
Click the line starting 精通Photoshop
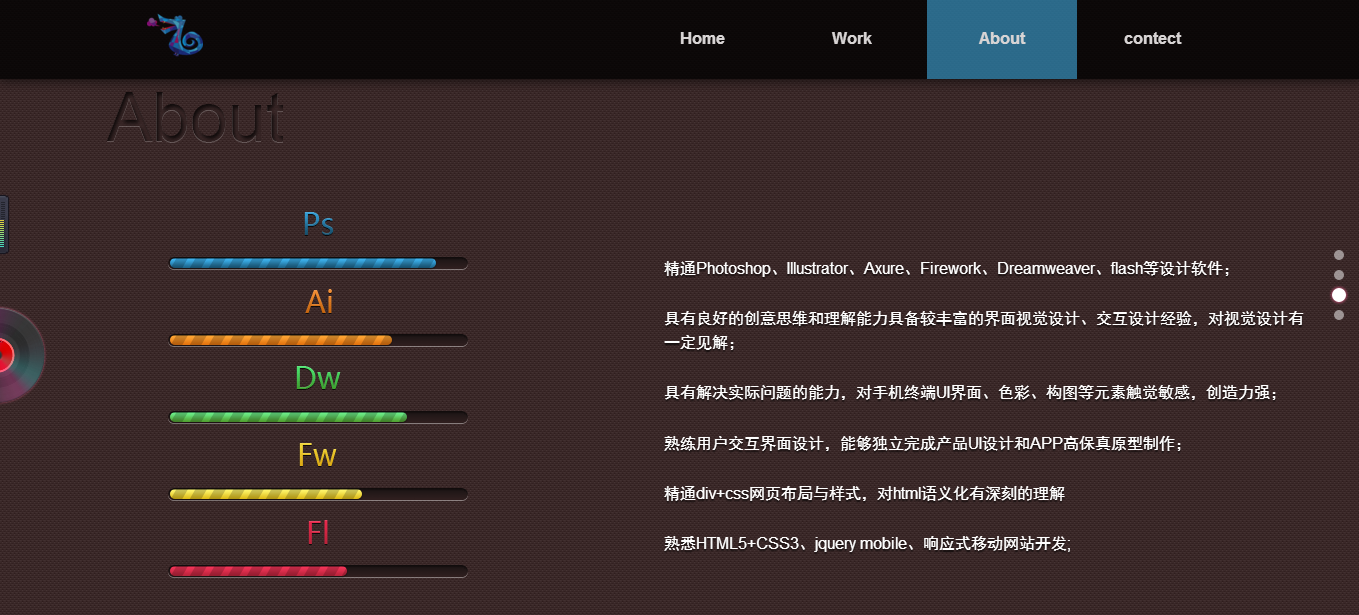(x=947, y=269)
